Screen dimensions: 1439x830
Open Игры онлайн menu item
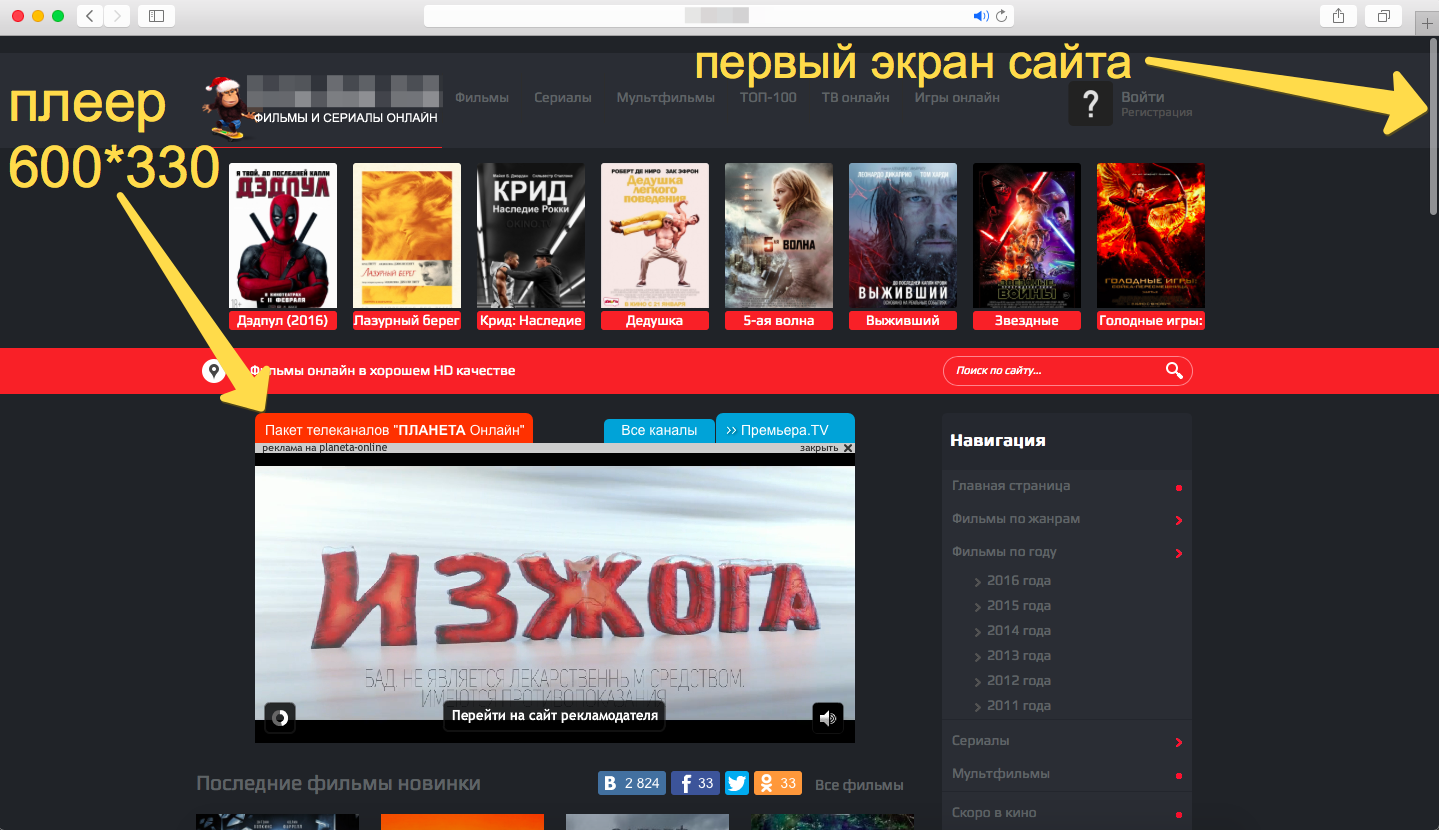pyautogui.click(x=957, y=97)
